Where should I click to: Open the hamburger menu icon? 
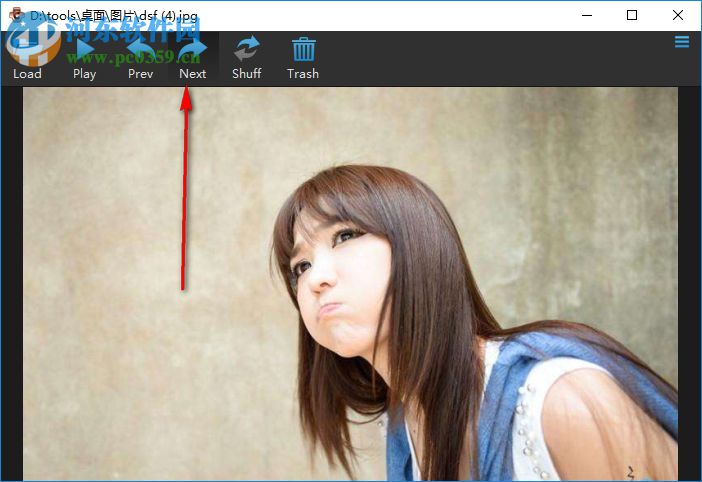click(x=682, y=42)
